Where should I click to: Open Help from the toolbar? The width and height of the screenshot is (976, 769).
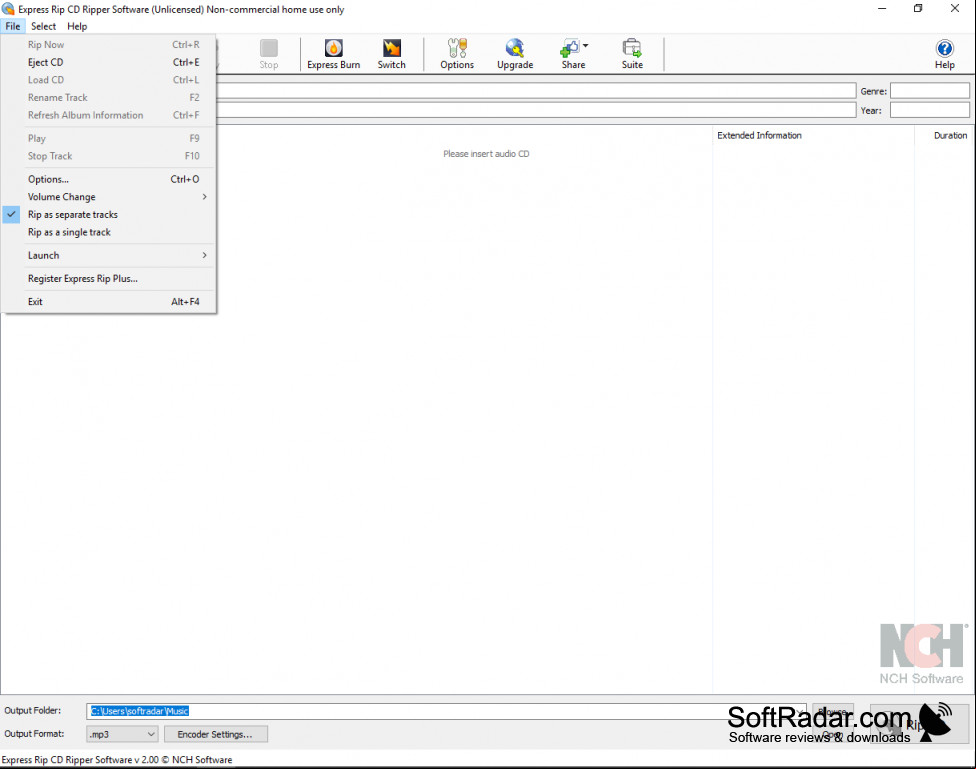coord(944,54)
